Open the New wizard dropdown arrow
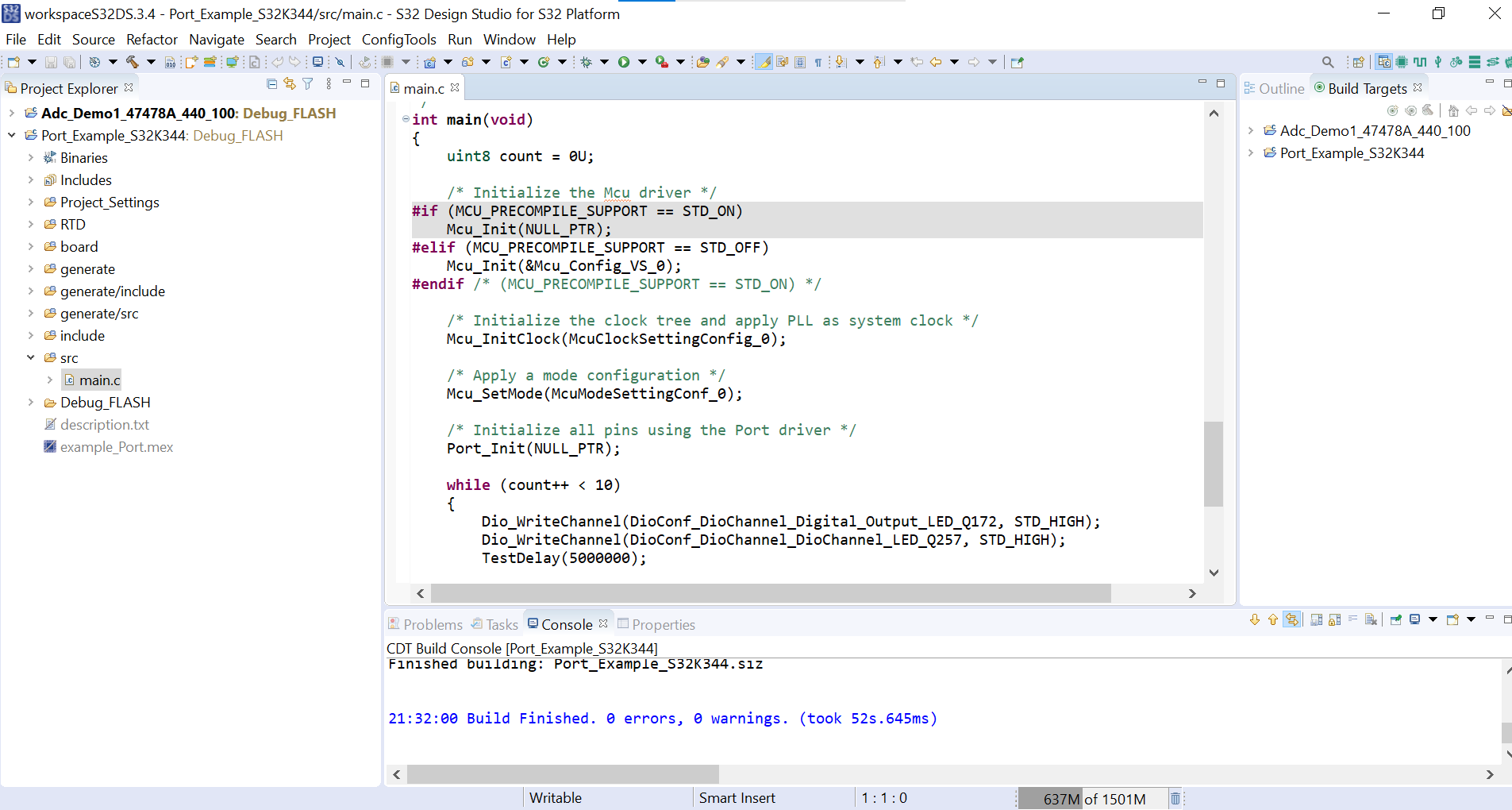 click(x=33, y=62)
